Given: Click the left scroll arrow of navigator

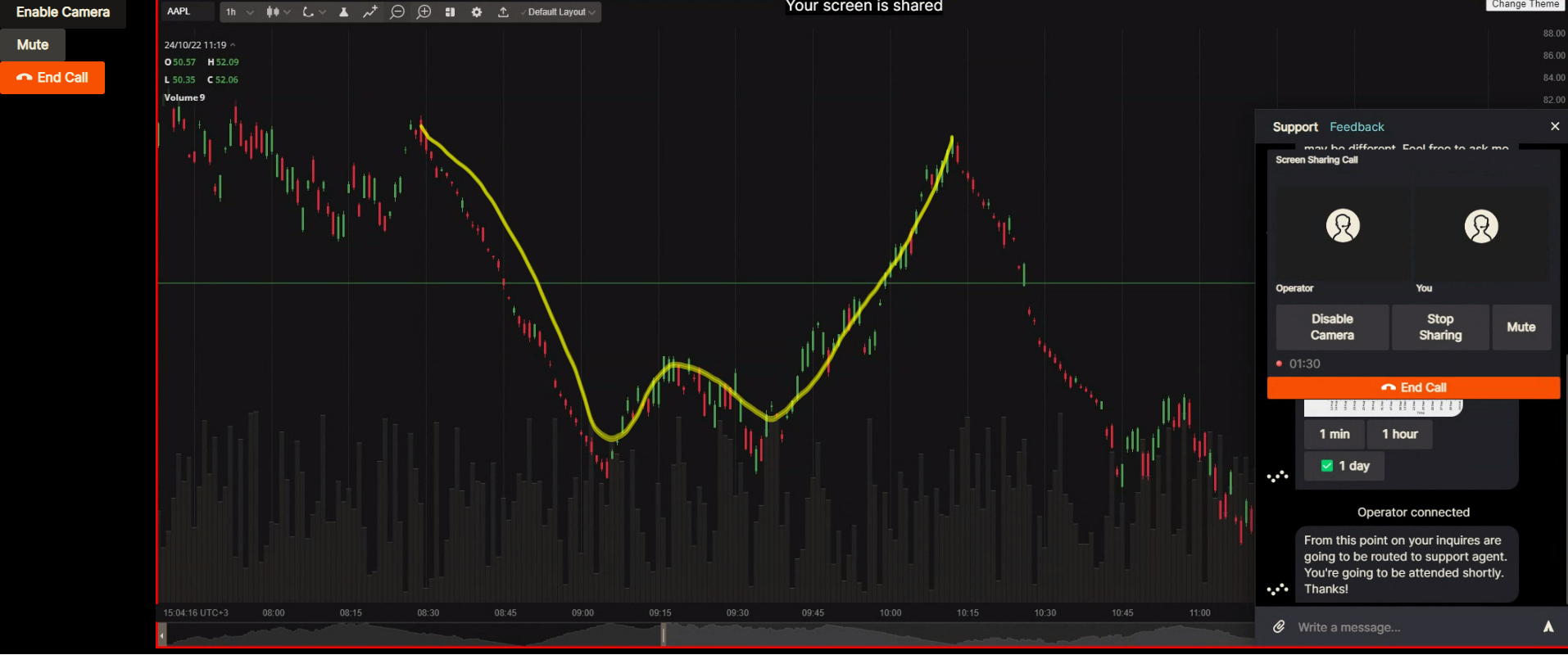Looking at the screenshot, I should pos(162,635).
